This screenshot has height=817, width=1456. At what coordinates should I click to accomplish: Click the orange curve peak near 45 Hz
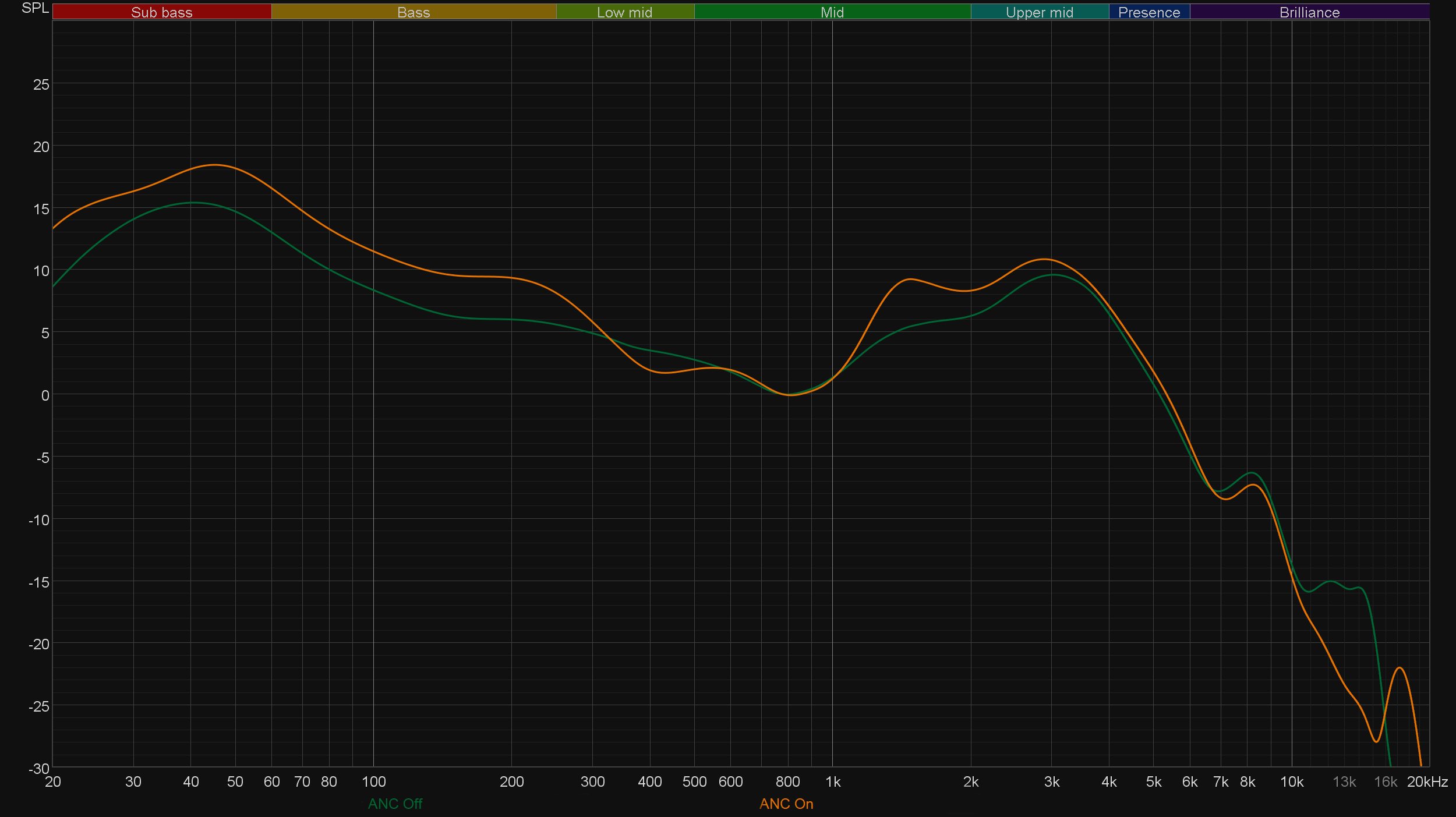tap(215, 165)
